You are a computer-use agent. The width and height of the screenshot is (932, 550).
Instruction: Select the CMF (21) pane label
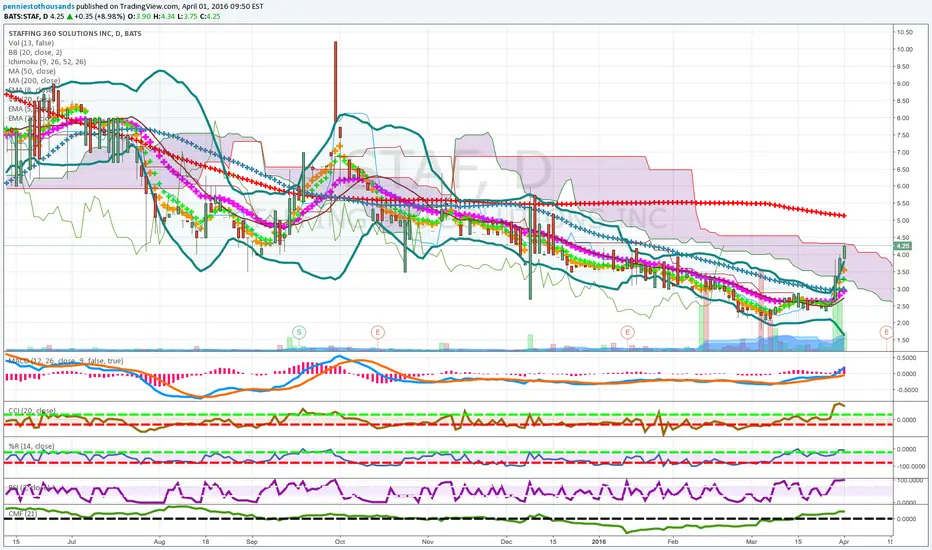(23, 513)
